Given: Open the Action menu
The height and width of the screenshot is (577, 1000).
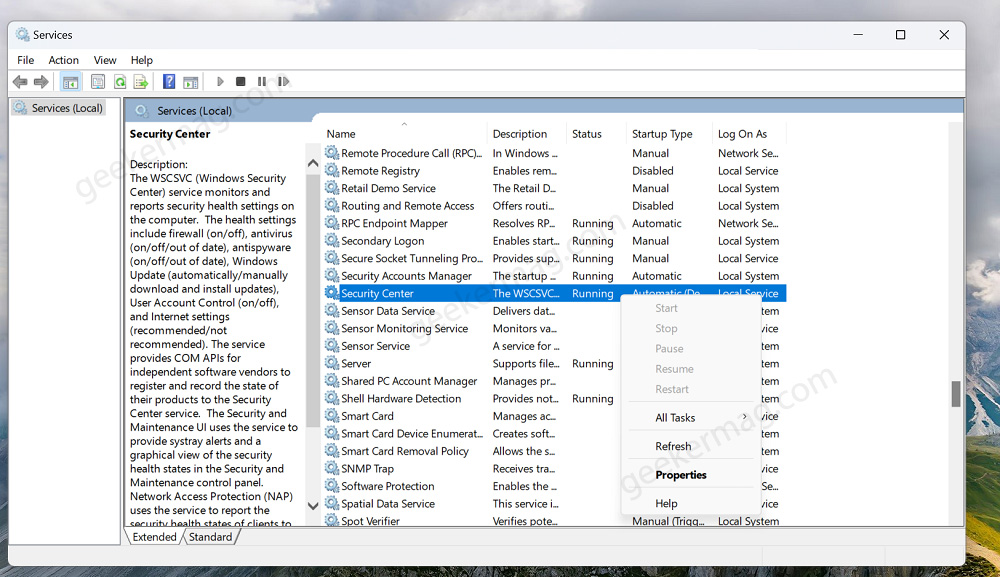Looking at the screenshot, I should (x=64, y=60).
